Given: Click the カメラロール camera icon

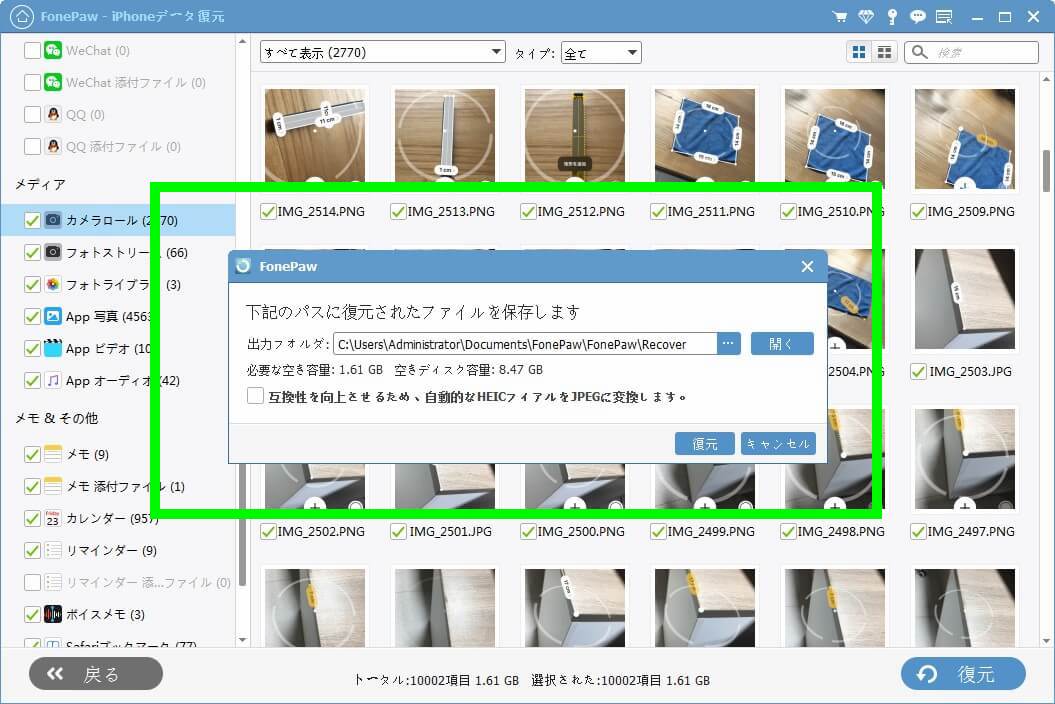Looking at the screenshot, I should (x=53, y=220).
